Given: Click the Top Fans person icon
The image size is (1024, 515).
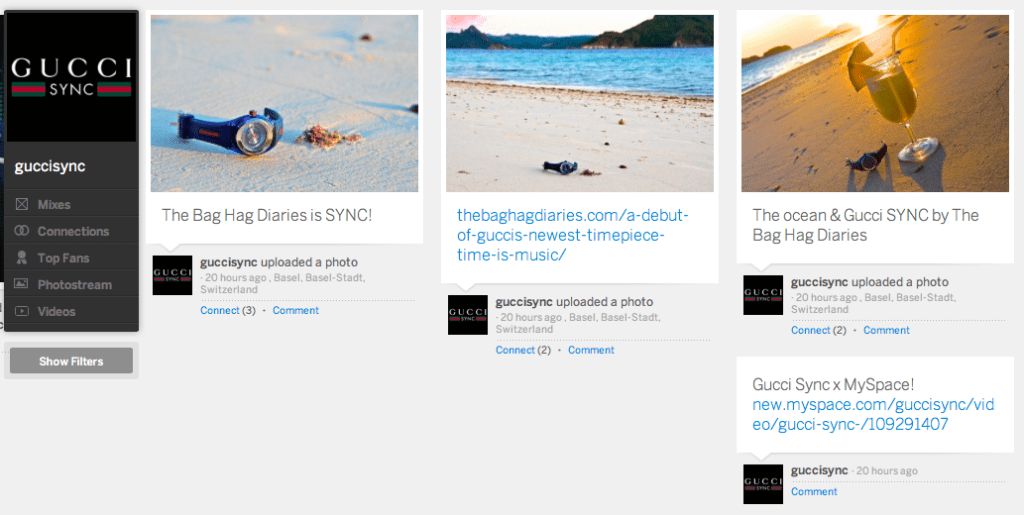Looking at the screenshot, I should tap(22, 258).
